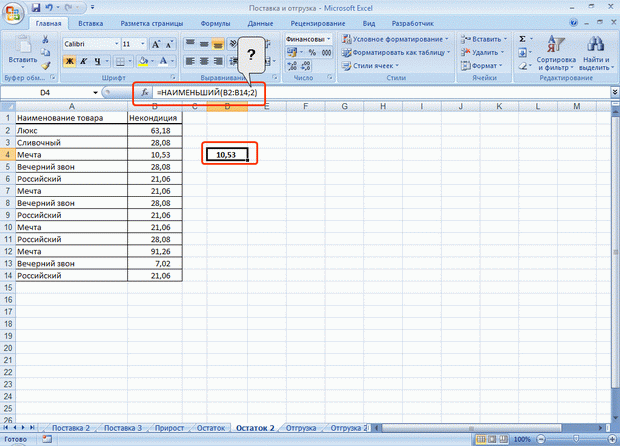Open the Шрифт group dialog launcher
This screenshot has width=620, height=446.
(x=173, y=77)
